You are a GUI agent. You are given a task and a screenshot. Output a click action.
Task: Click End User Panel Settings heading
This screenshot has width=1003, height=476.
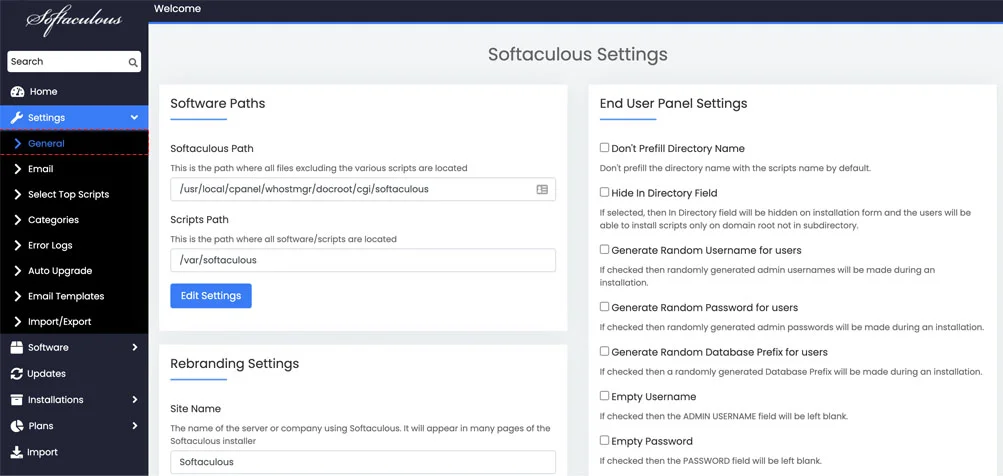(674, 103)
